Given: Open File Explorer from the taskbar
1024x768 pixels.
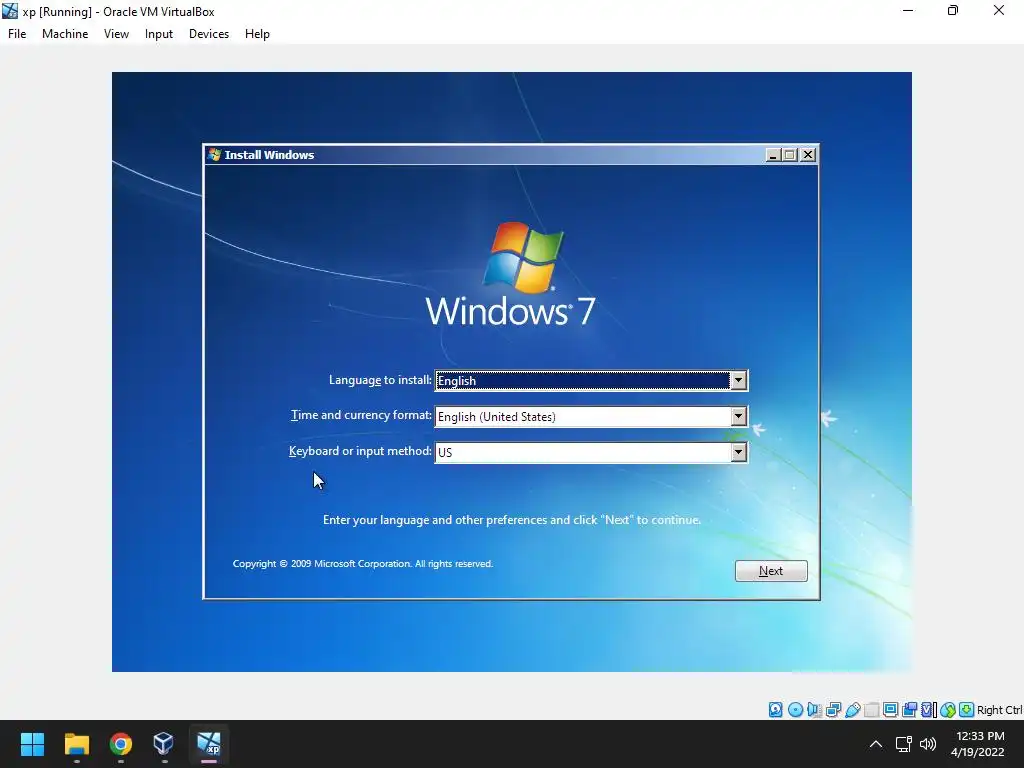Looking at the screenshot, I should (x=76, y=744).
